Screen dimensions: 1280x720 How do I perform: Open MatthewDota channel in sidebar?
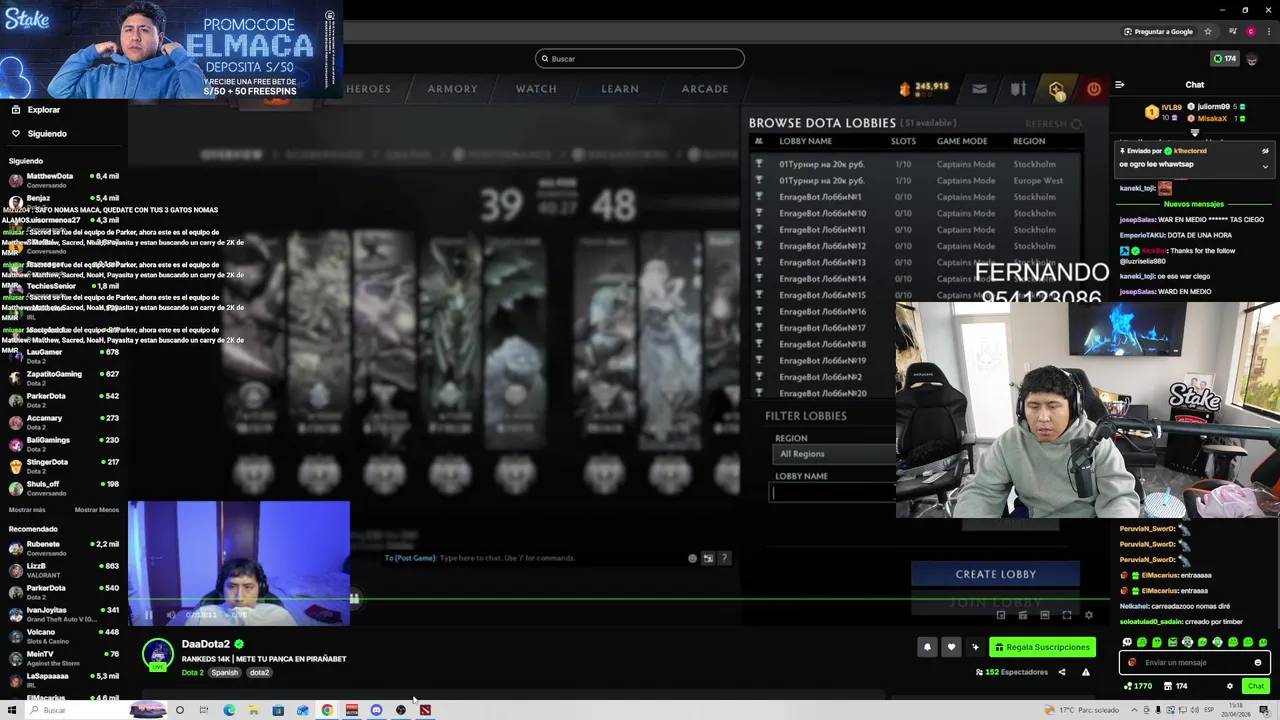tap(64, 180)
